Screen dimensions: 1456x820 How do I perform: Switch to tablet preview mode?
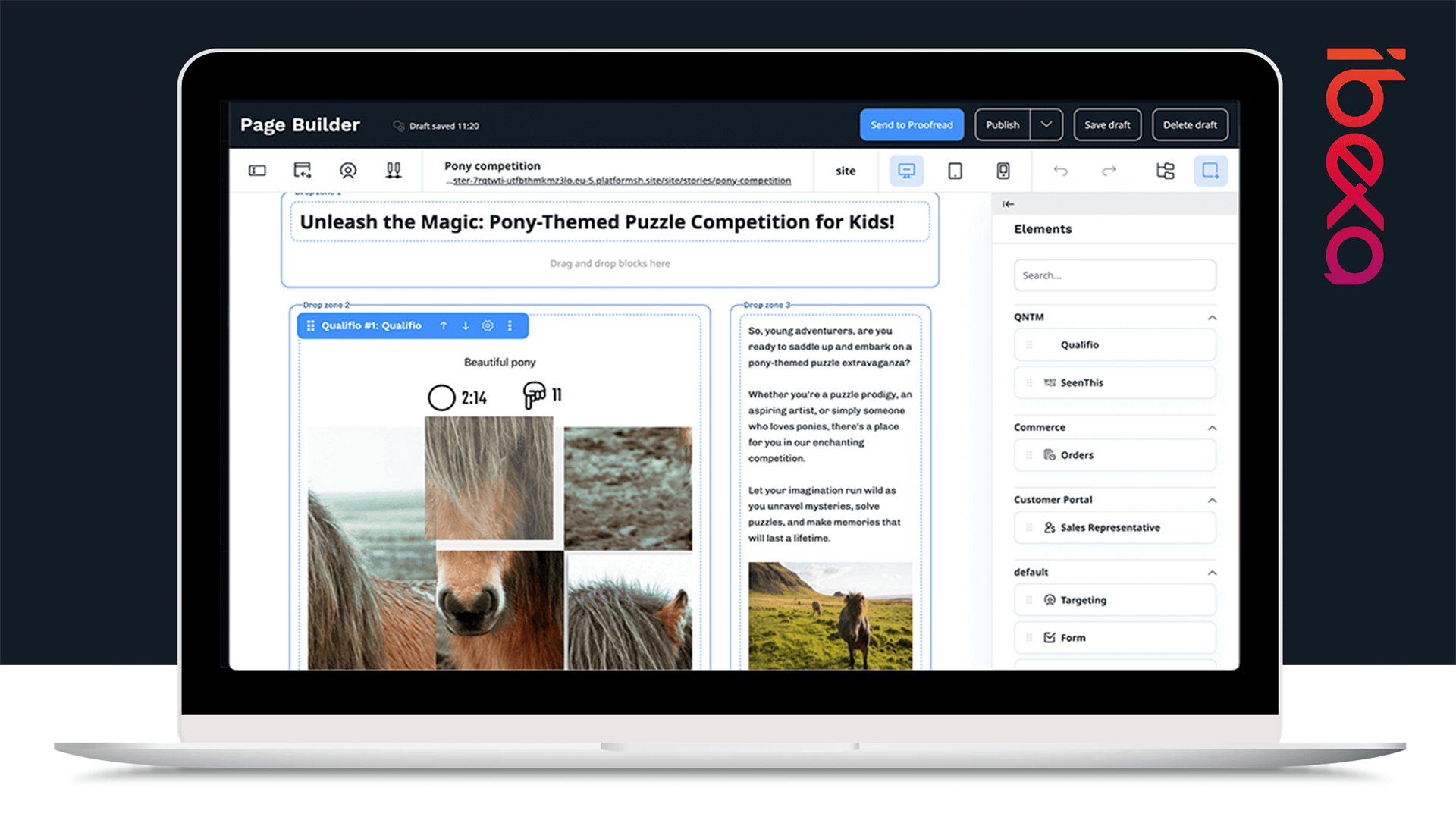coord(955,171)
